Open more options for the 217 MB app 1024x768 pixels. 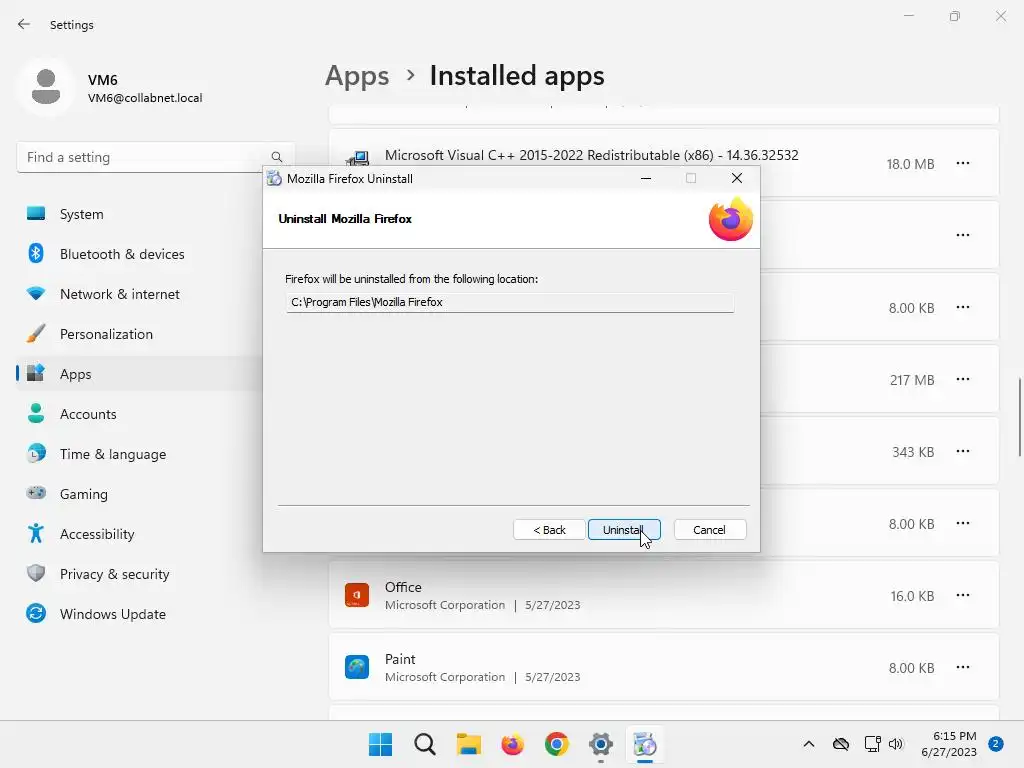pos(963,379)
